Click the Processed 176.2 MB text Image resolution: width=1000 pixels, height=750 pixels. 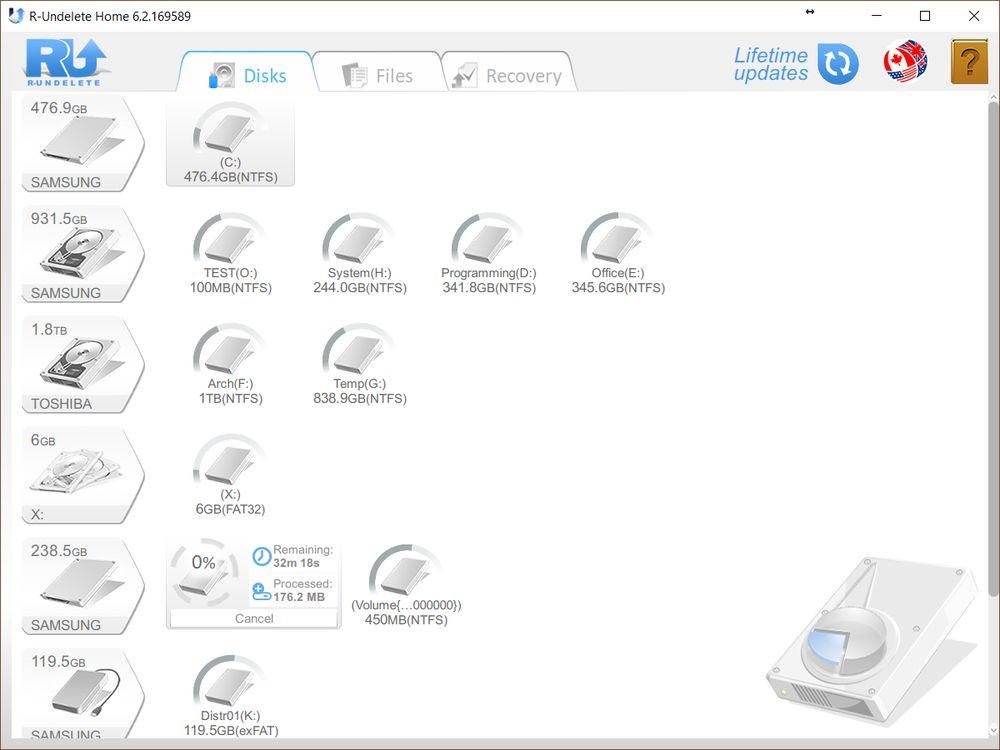tap(303, 591)
